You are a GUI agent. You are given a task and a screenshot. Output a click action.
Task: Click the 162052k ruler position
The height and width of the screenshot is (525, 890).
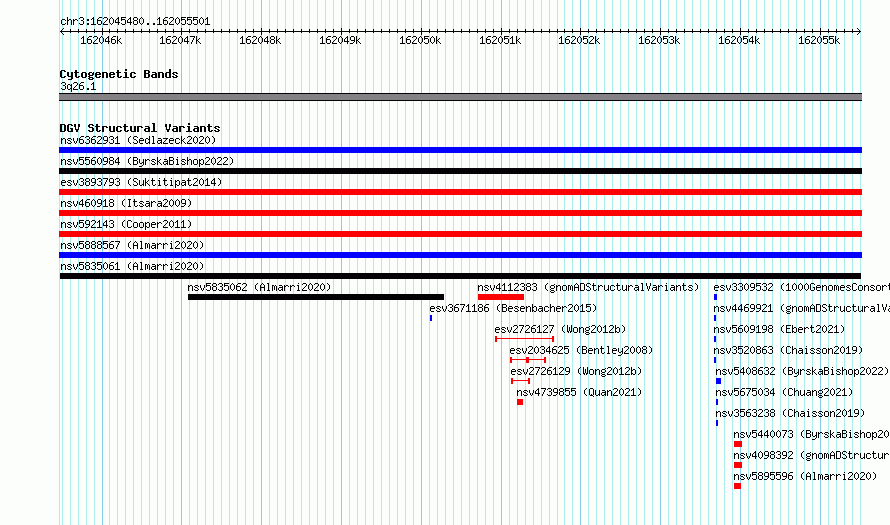click(579, 40)
